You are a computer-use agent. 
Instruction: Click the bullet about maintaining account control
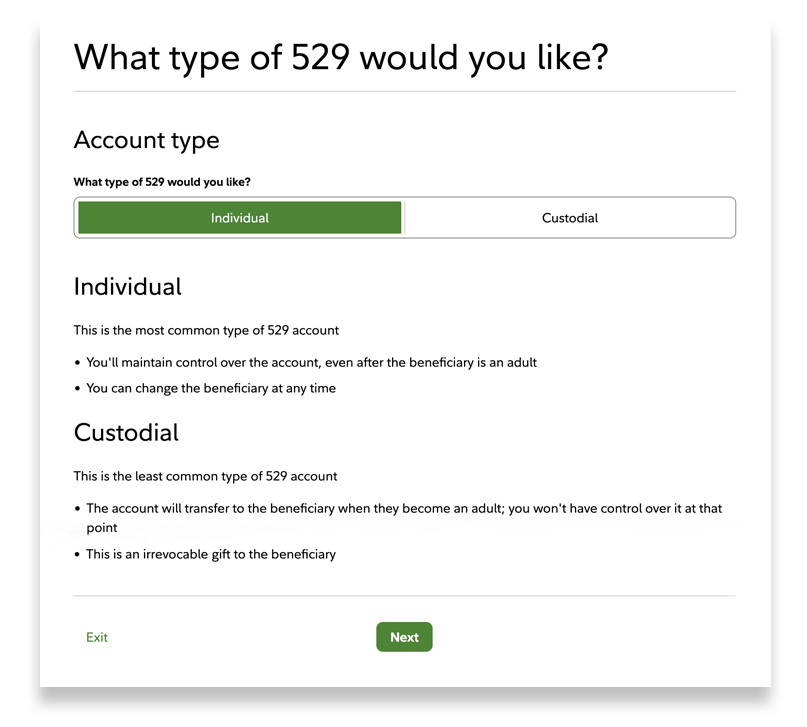point(310,362)
